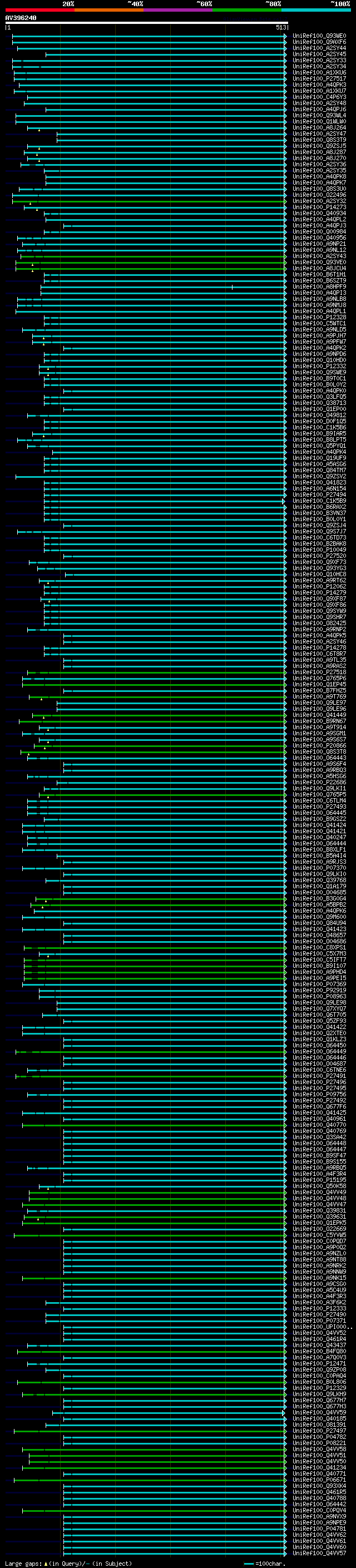Select the UniRef100_P14273 label
This screenshot has width=356, height=1568.
(x=319, y=207)
